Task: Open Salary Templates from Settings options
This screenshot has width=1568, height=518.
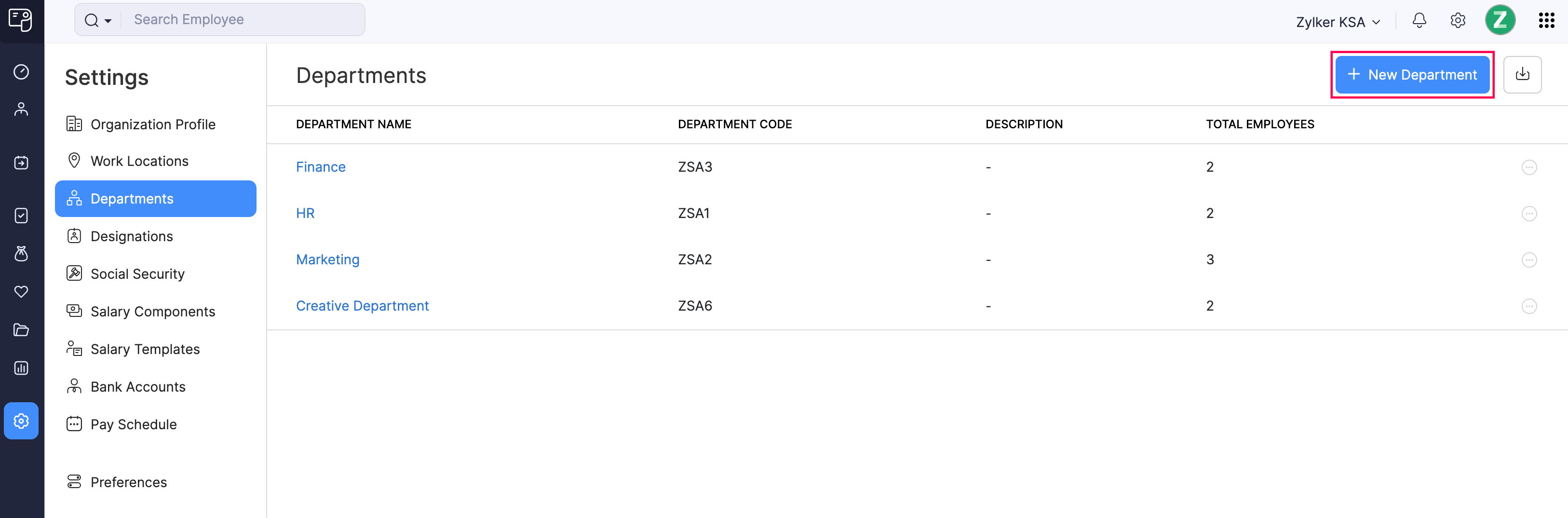Action: click(x=145, y=349)
